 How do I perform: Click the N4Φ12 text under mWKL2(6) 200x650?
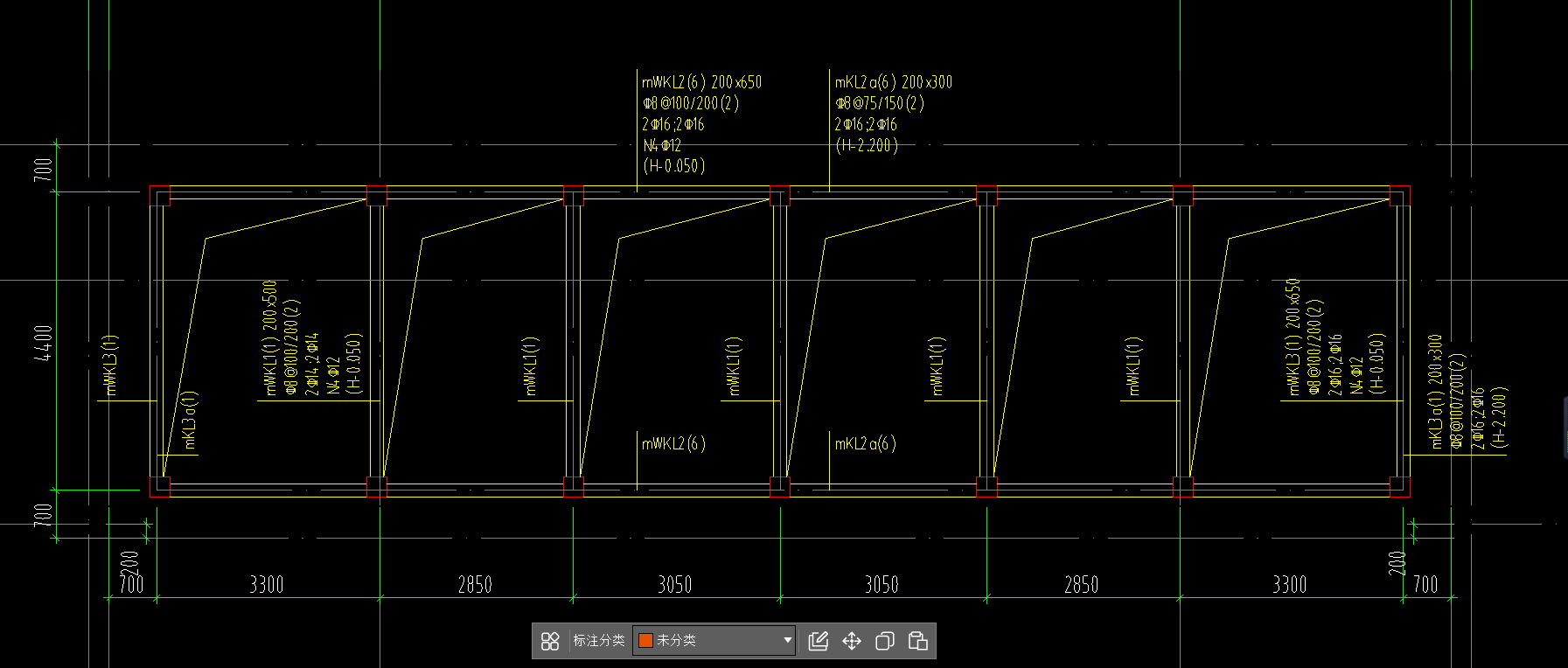[662, 145]
